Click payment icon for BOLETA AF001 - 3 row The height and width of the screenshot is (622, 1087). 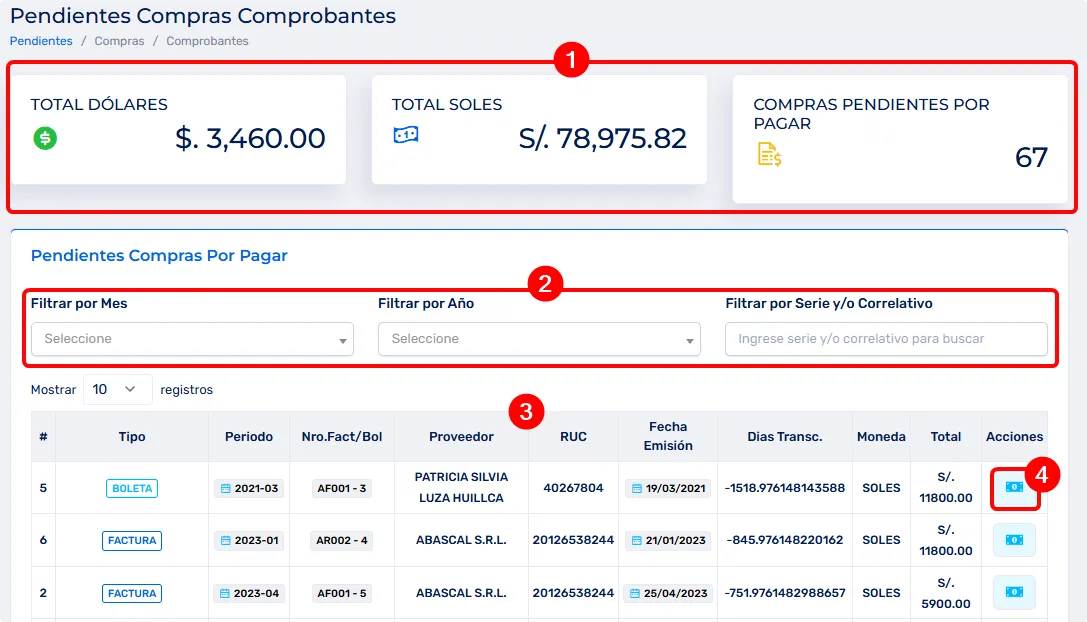pos(1014,487)
